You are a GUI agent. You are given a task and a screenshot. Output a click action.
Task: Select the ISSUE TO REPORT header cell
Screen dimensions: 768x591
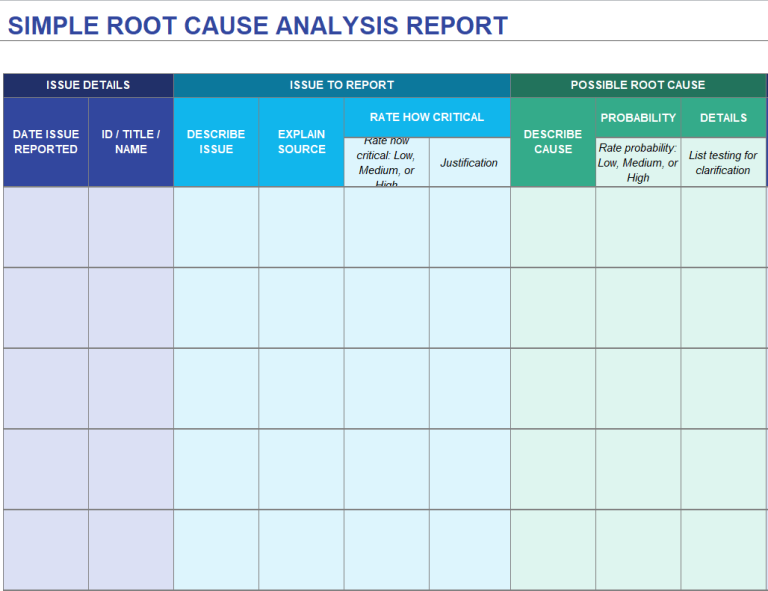[x=342, y=85]
